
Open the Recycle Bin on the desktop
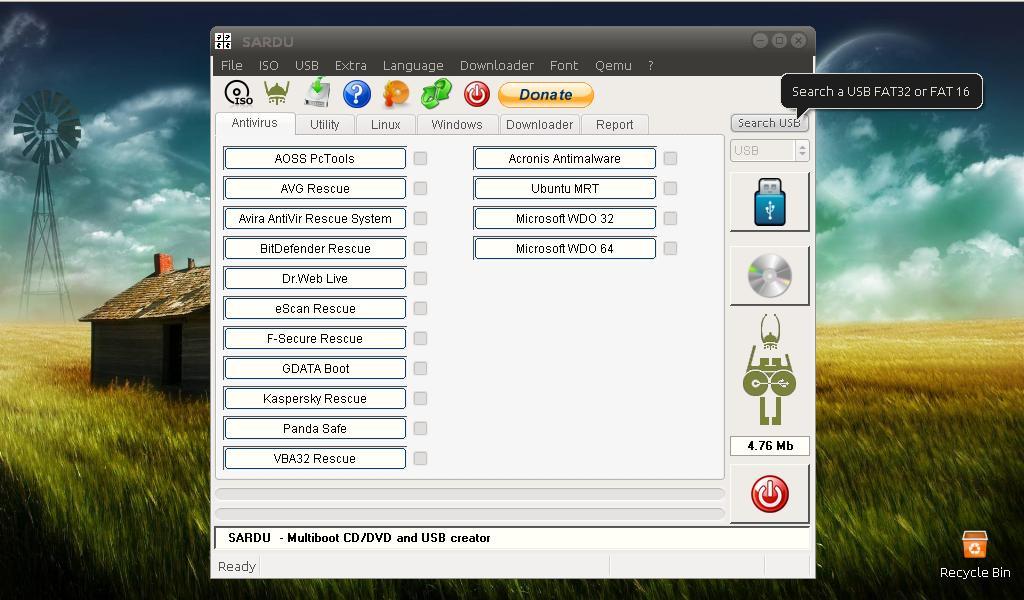pyautogui.click(x=974, y=554)
